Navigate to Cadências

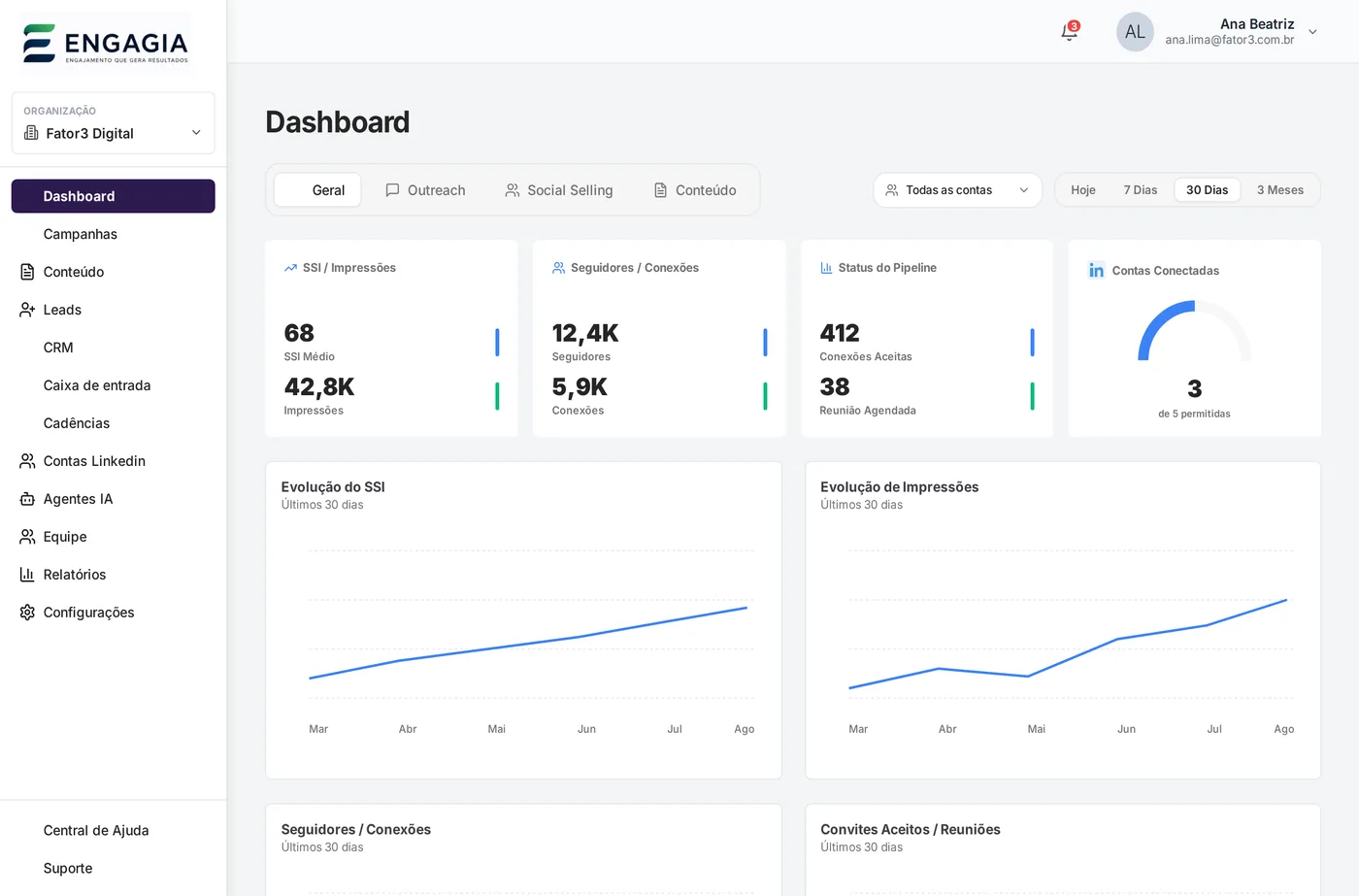(113, 423)
